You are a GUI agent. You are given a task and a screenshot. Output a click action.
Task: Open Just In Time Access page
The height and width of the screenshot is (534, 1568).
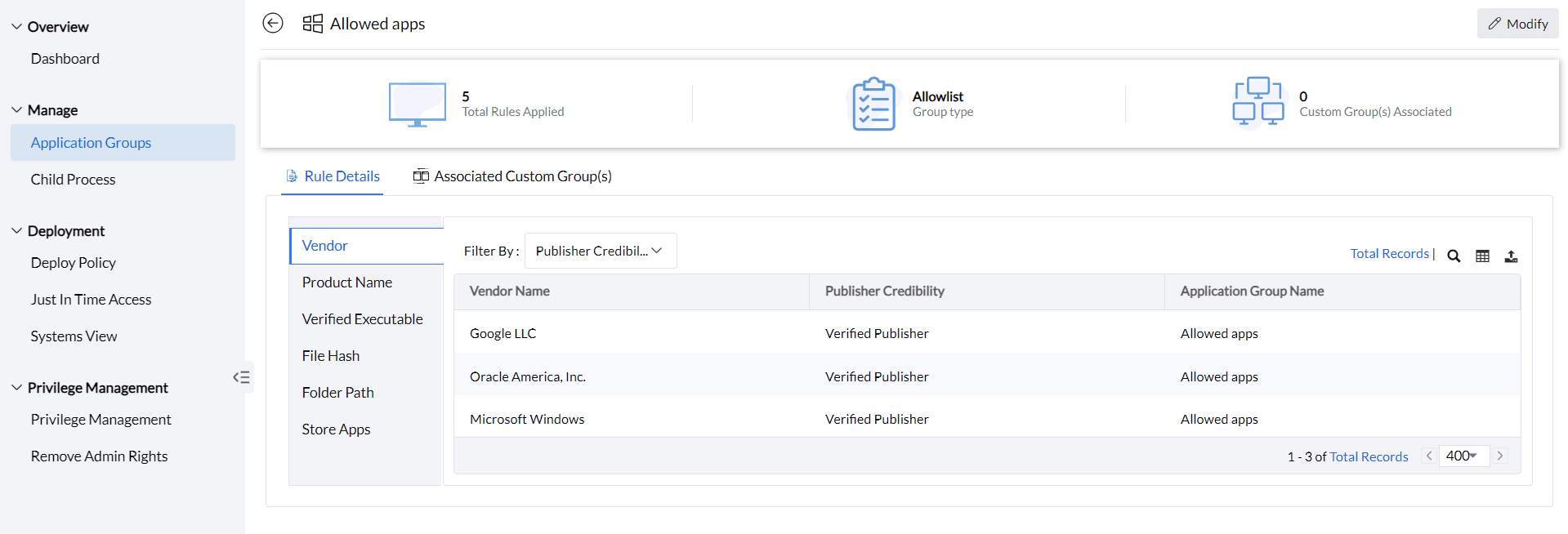point(91,300)
